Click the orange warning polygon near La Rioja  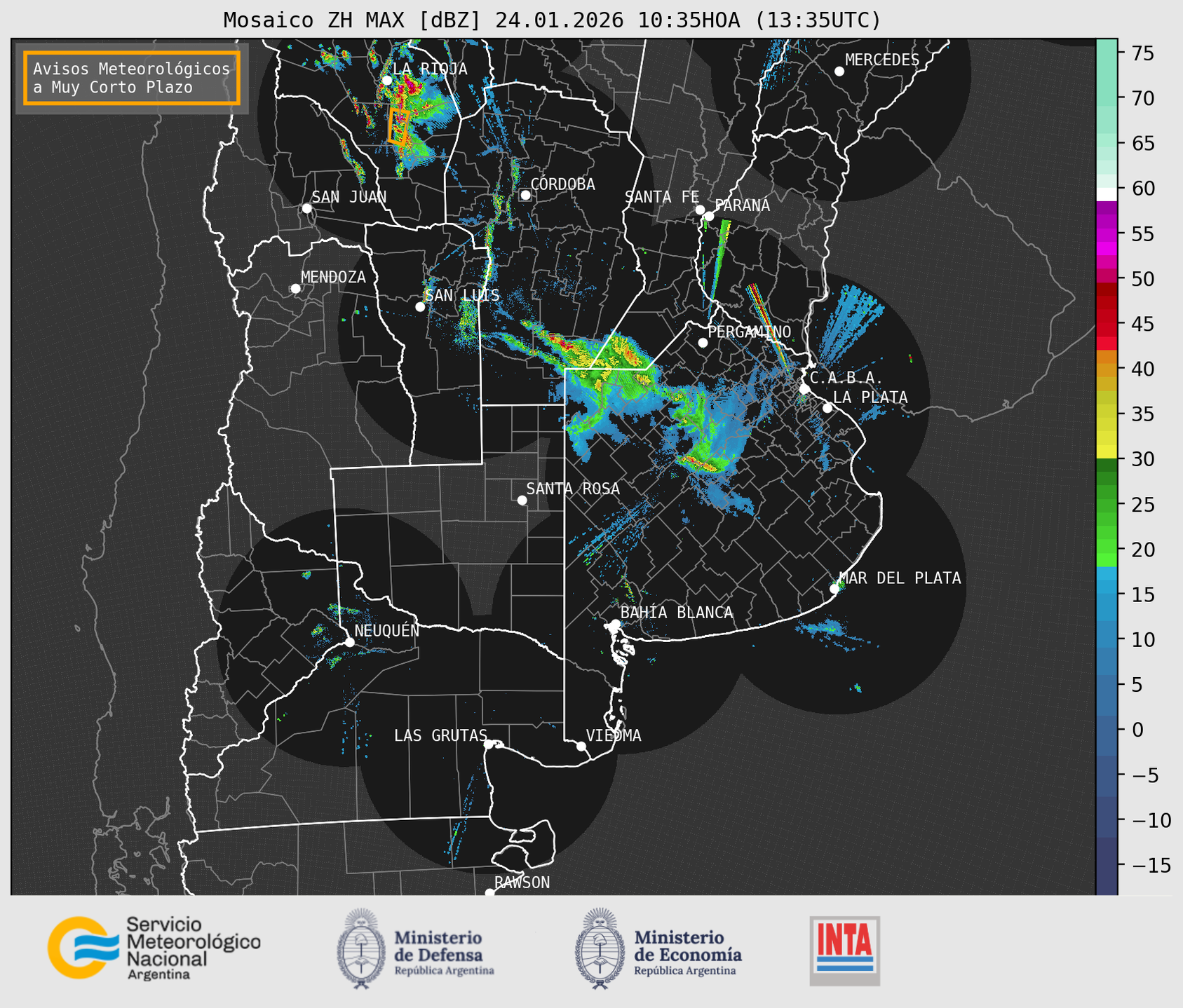point(398,127)
